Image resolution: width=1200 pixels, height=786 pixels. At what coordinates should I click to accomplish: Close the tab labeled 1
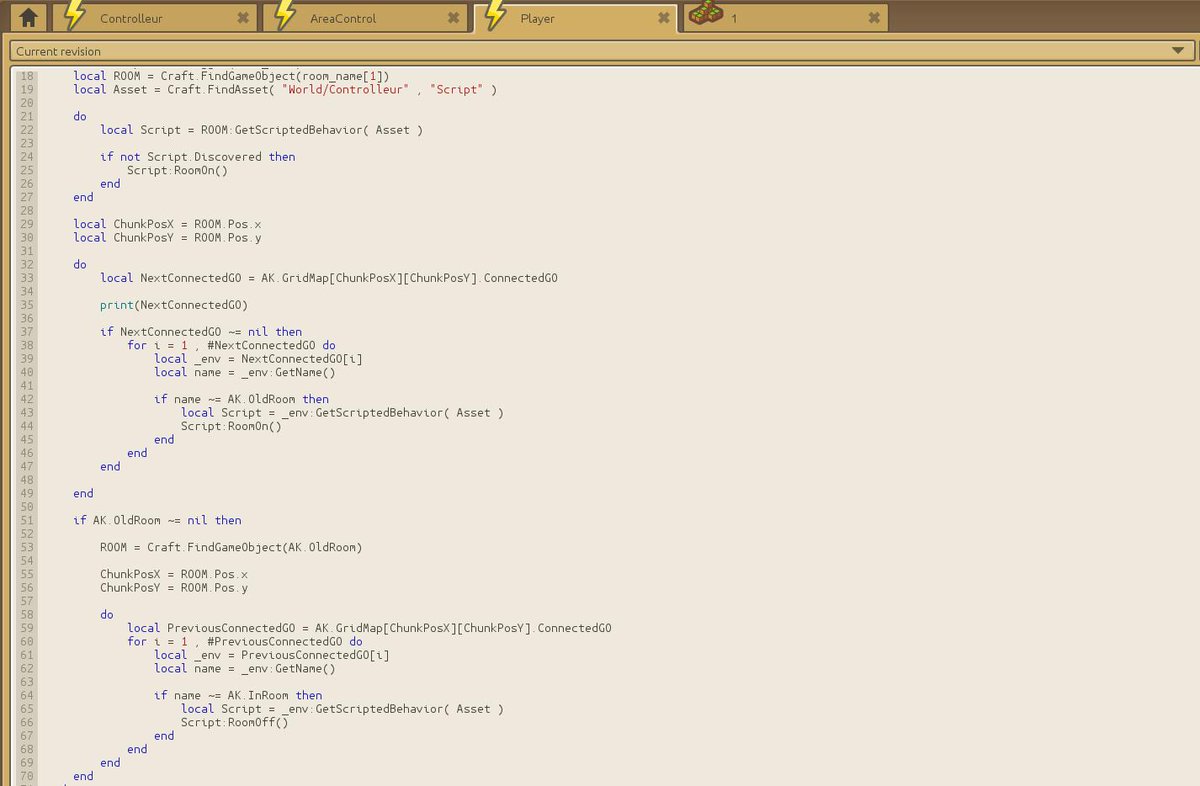point(873,18)
